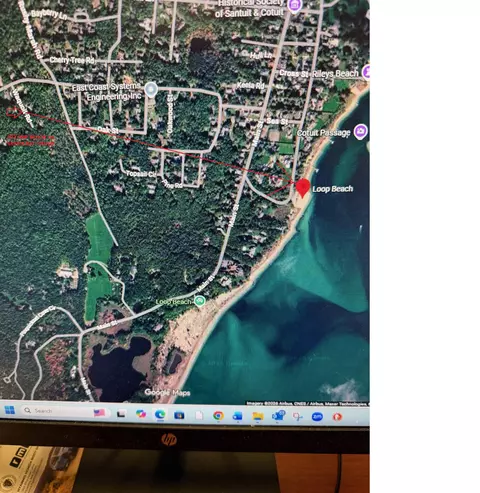Click the Topsail Cir street label
Image resolution: width=480 pixels, height=493 pixels.
pos(141,174)
